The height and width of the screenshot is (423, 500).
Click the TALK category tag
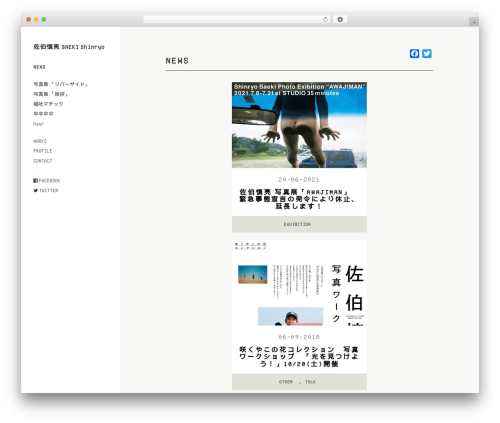(x=310, y=382)
